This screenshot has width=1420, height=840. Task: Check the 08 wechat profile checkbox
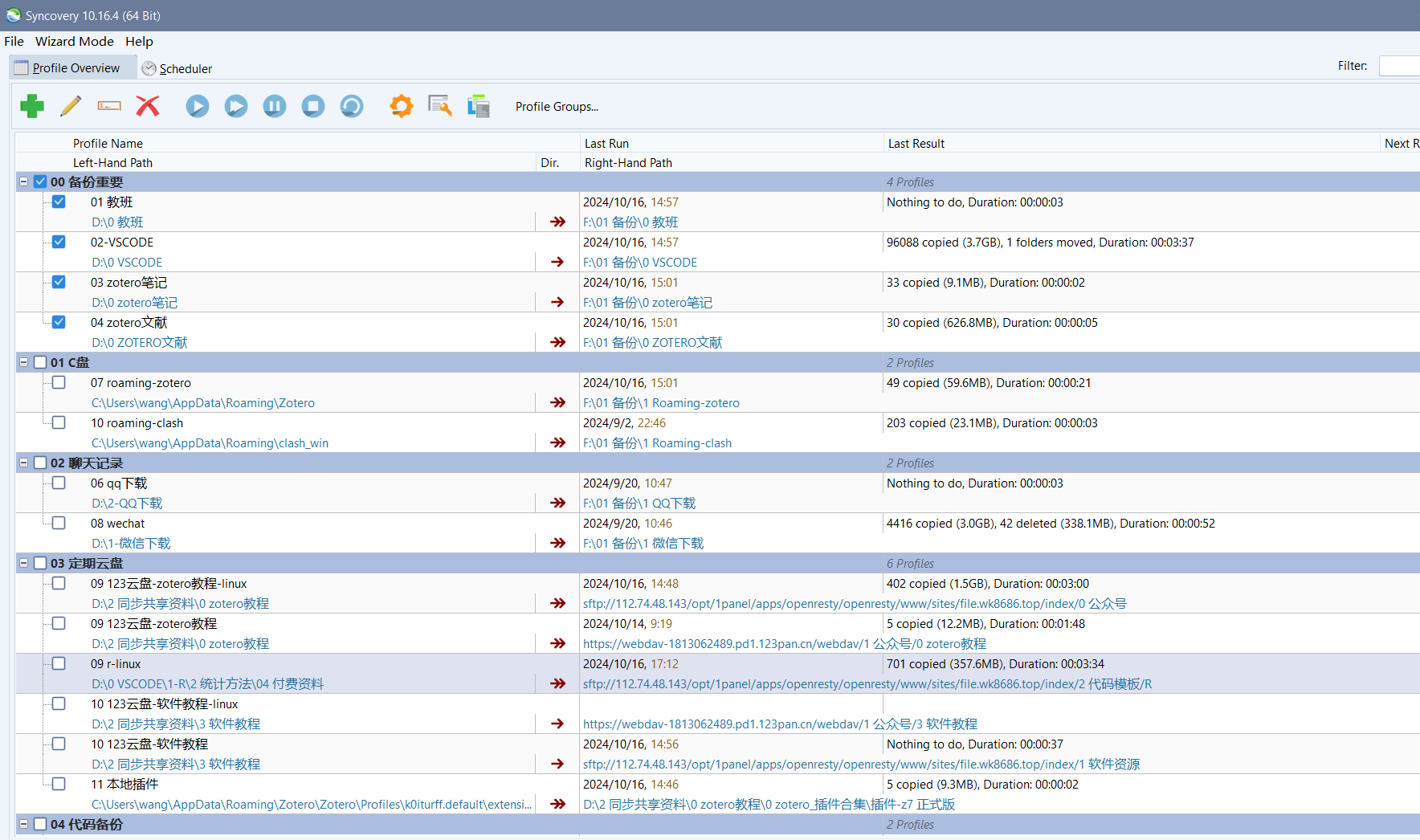point(59,523)
